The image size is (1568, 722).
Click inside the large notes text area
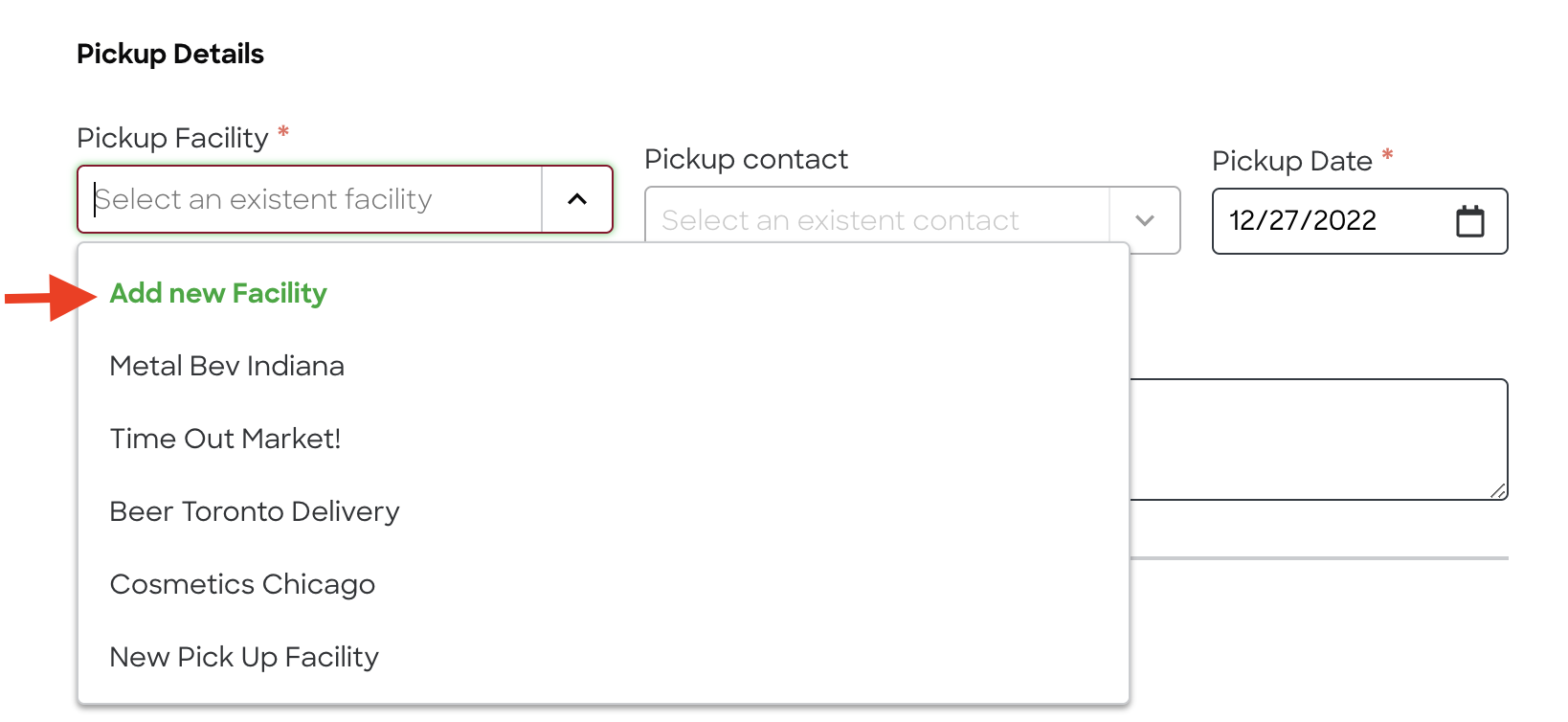coord(1319,440)
